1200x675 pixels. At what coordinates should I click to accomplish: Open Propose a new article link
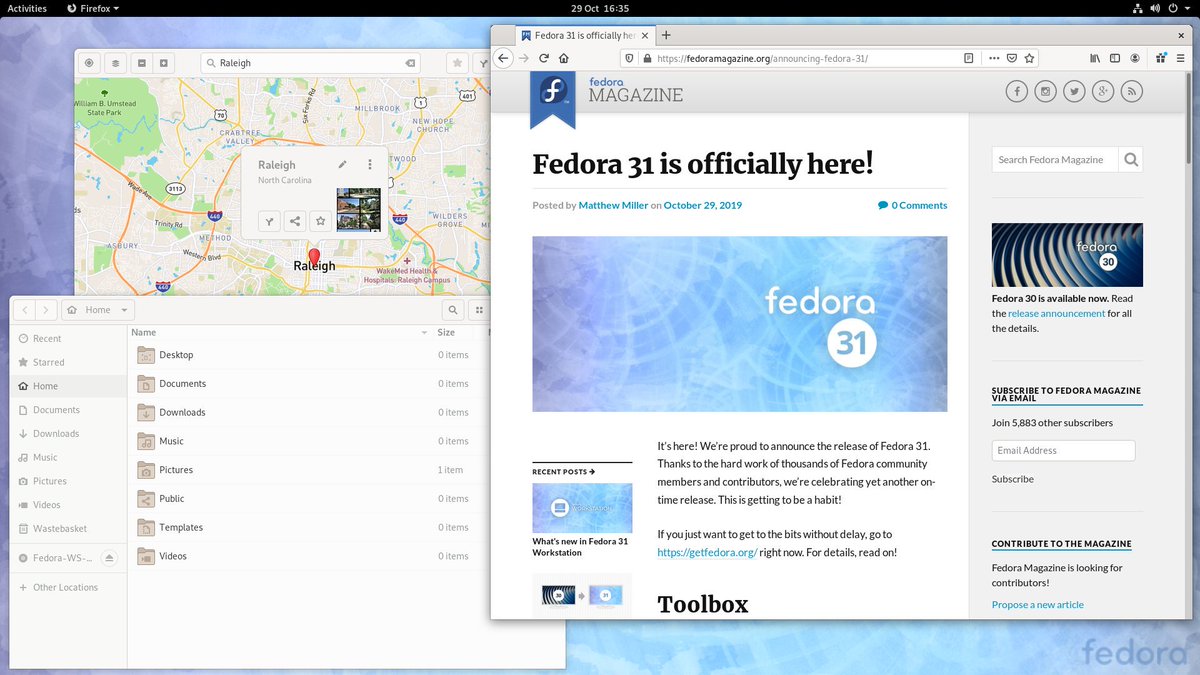[x=1038, y=604]
